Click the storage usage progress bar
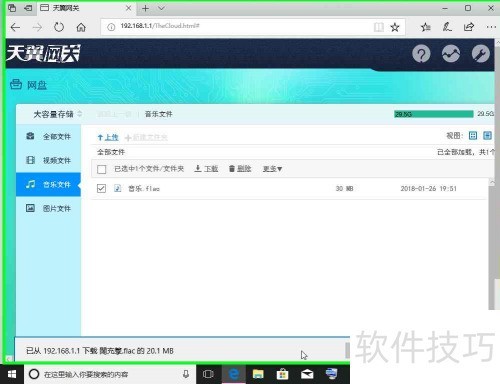500x384 pixels. (x=434, y=114)
